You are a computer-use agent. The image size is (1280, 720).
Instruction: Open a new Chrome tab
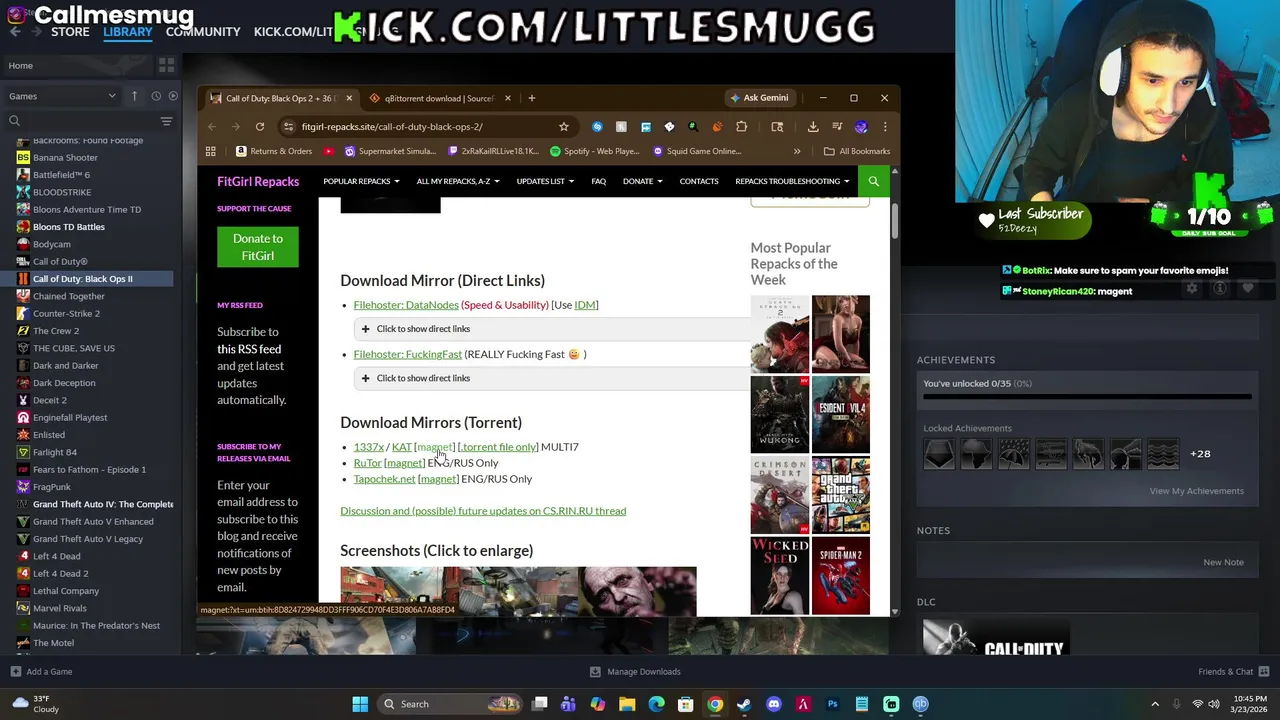pos(532,98)
